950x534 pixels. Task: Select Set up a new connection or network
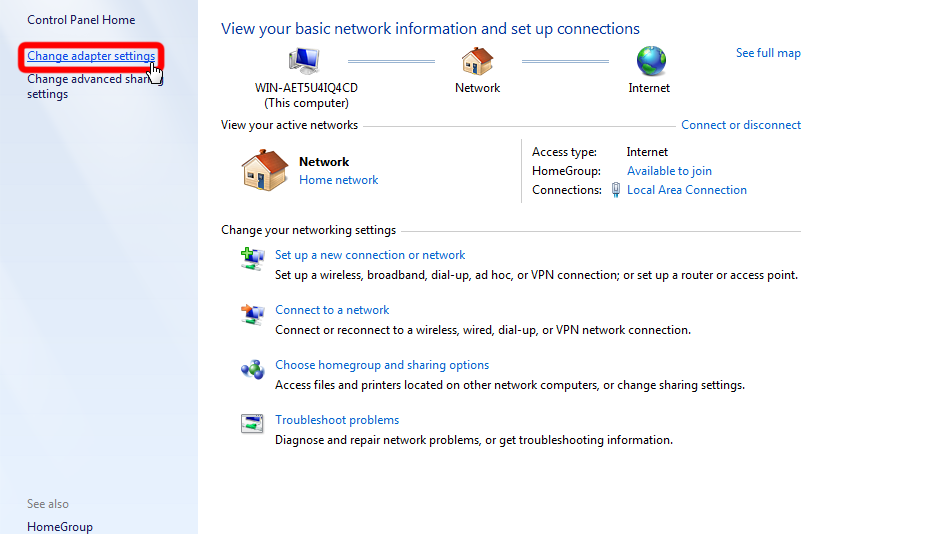(370, 255)
